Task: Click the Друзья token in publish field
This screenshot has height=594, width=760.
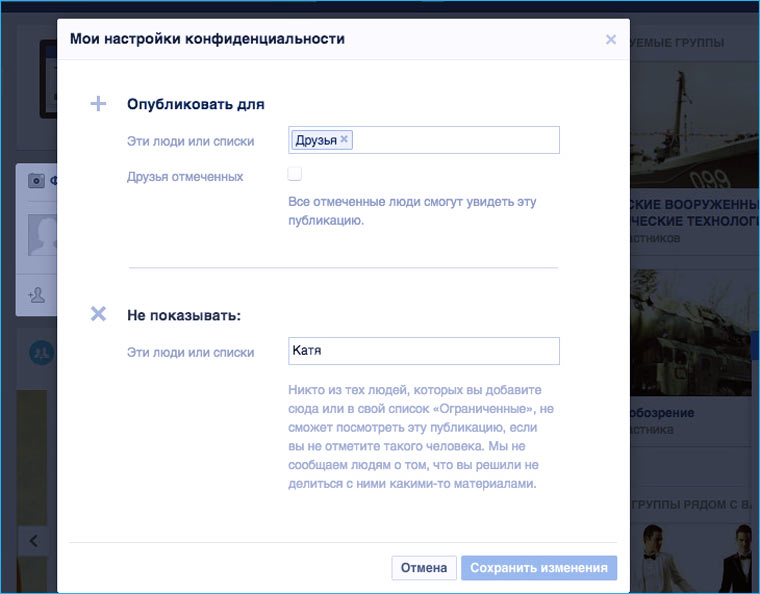Action: tap(316, 140)
